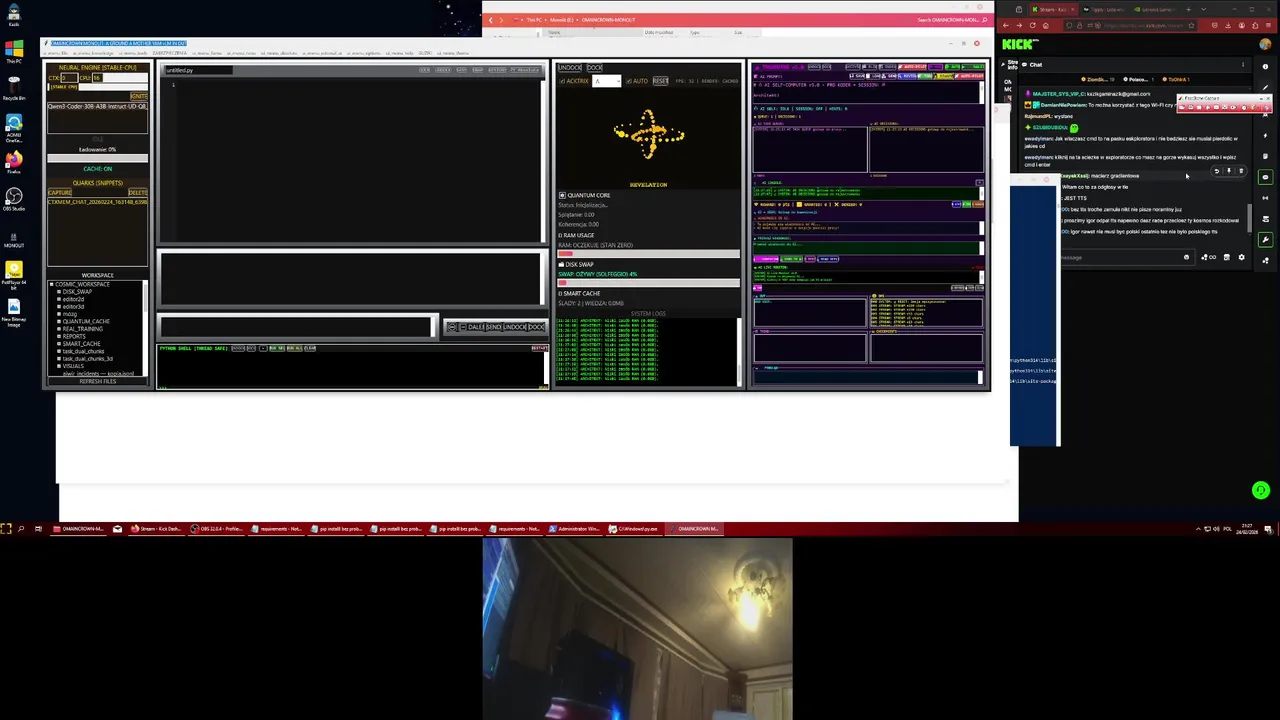The width and height of the screenshot is (1280, 720).
Task: Click RESTART in the Python shell
Action: pos(540,348)
